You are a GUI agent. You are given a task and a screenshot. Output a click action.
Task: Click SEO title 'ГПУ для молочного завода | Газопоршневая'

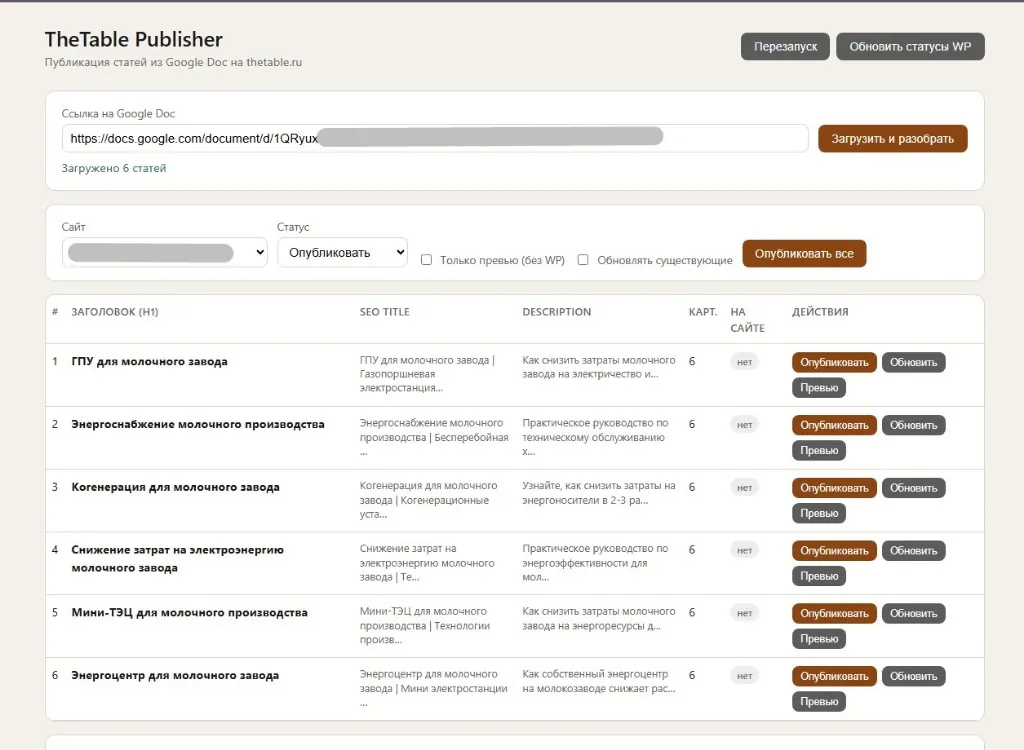click(427, 367)
